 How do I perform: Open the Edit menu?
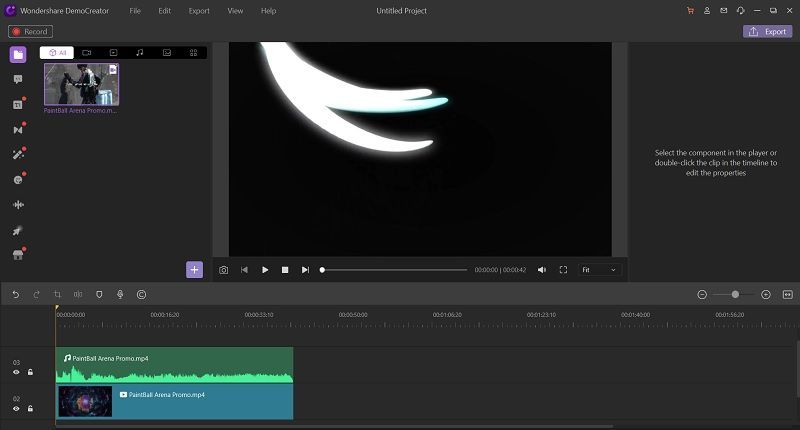[164, 11]
